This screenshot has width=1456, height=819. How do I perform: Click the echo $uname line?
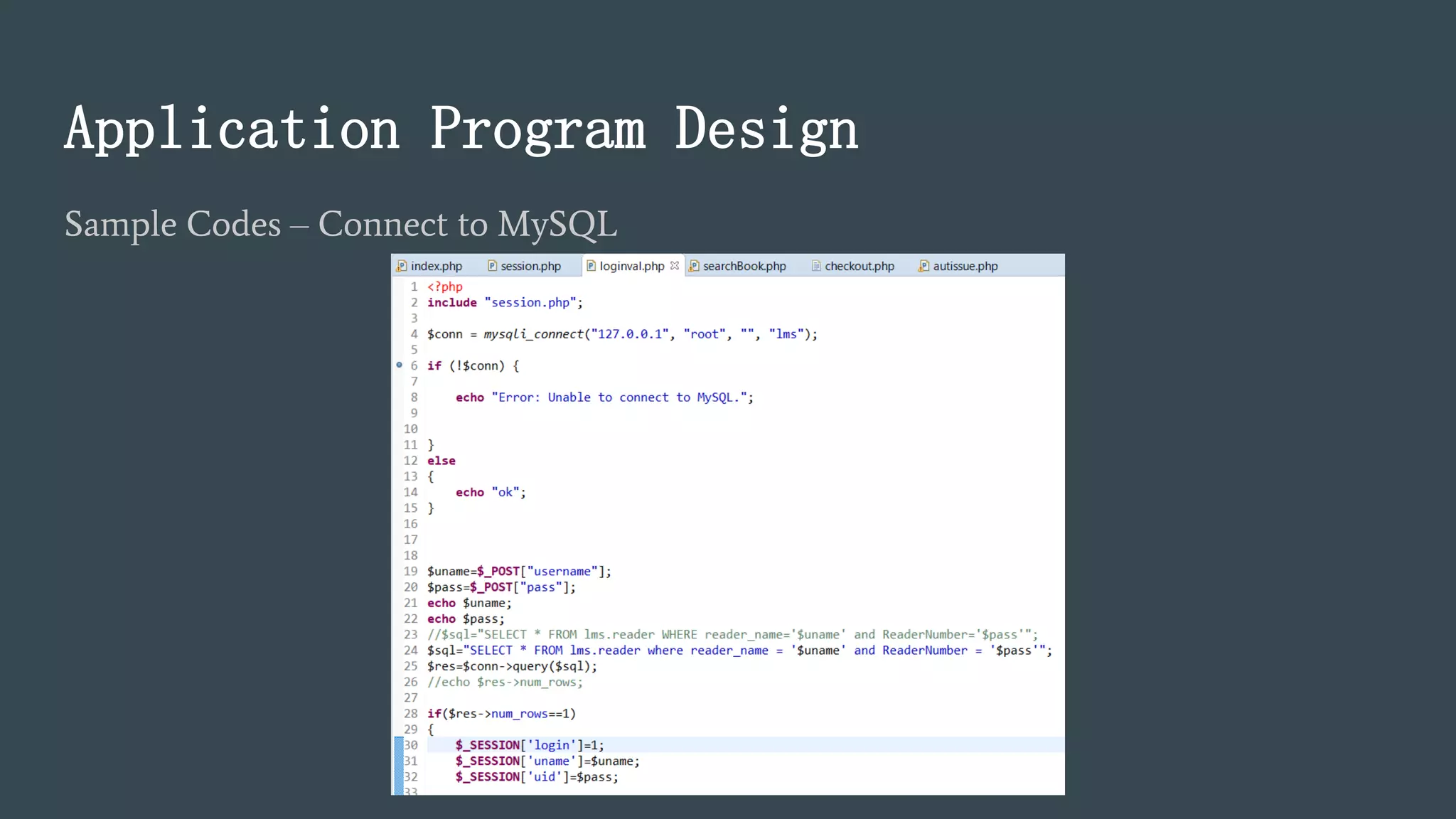pyautogui.click(x=469, y=603)
